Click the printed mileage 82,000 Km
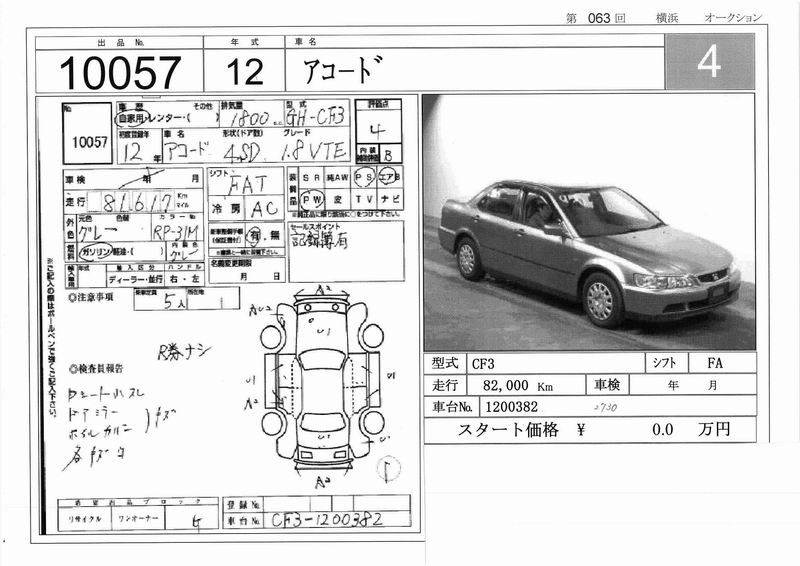This screenshot has height=566, width=800. (x=518, y=385)
